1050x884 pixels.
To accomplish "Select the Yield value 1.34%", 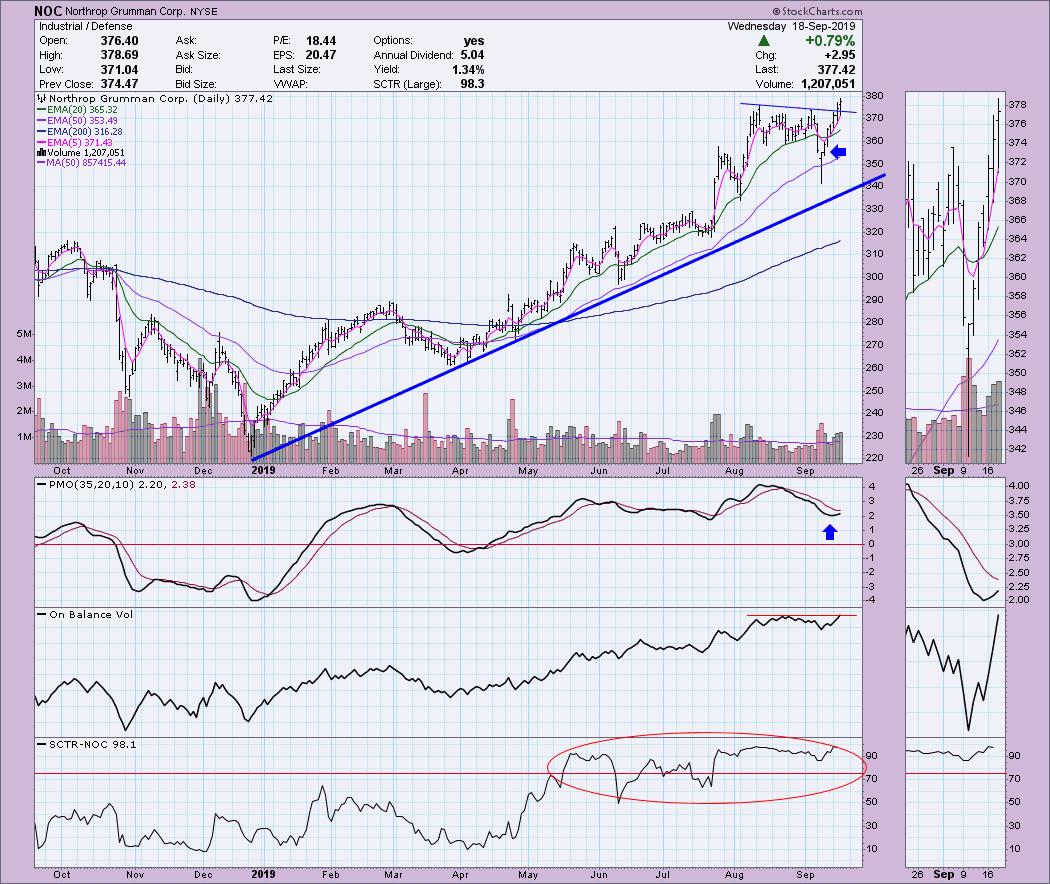I will pos(468,69).
